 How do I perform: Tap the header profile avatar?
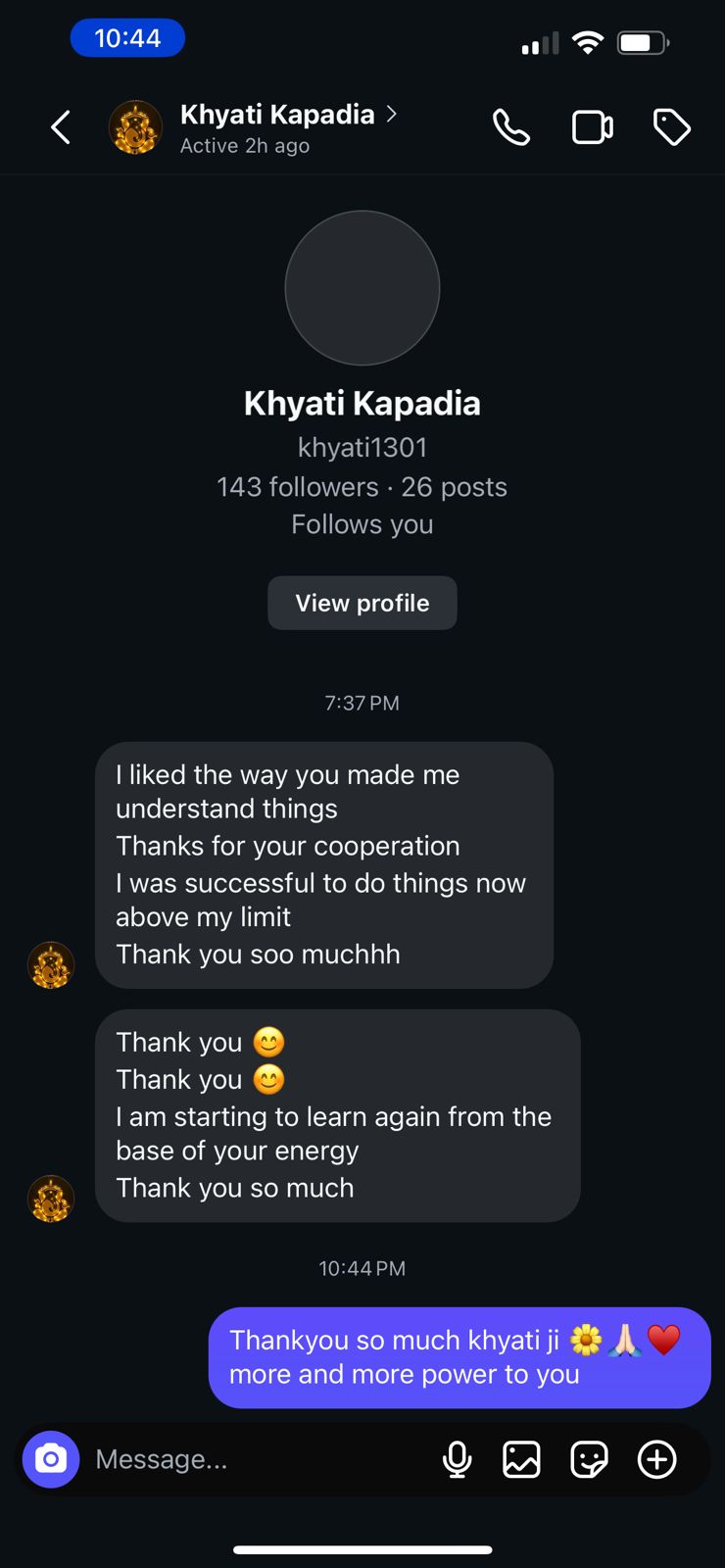(x=135, y=127)
